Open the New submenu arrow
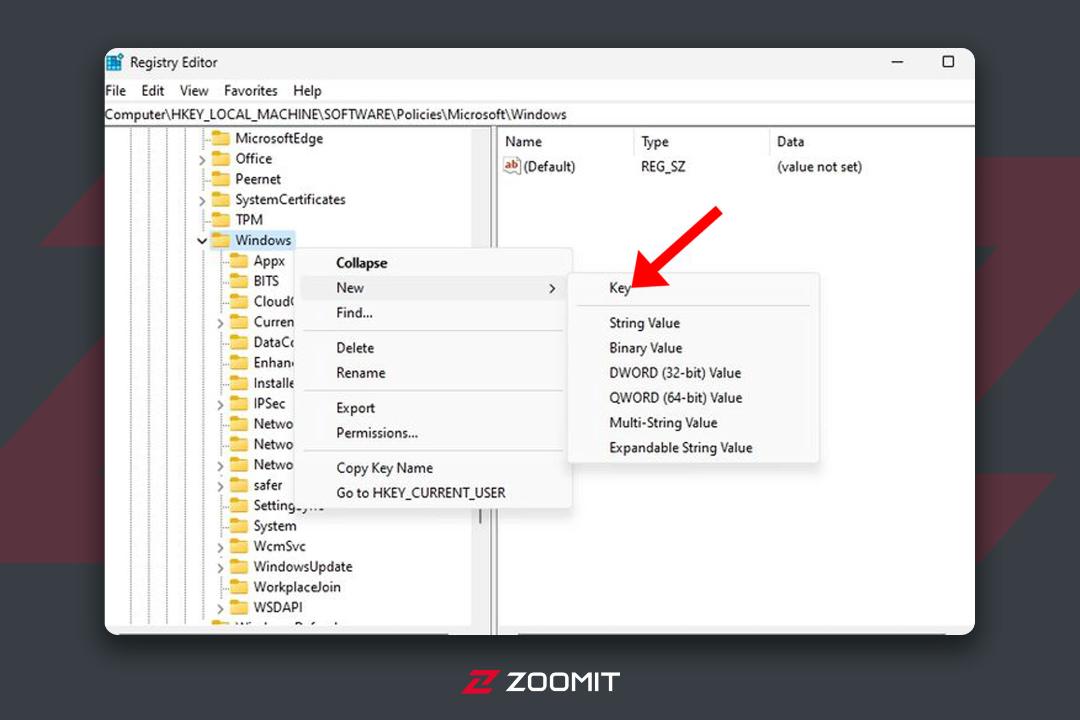 (552, 288)
